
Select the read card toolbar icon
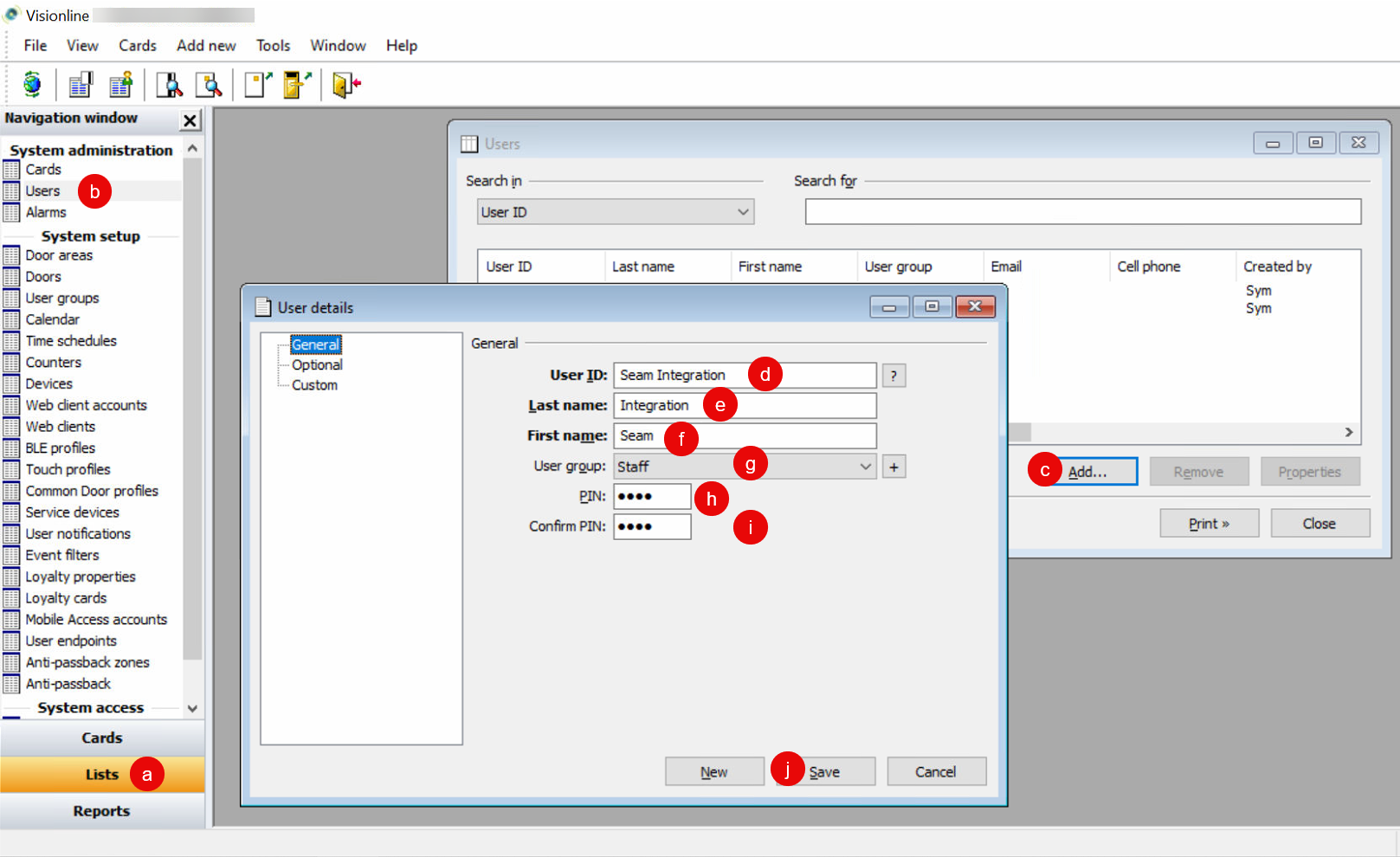(169, 85)
